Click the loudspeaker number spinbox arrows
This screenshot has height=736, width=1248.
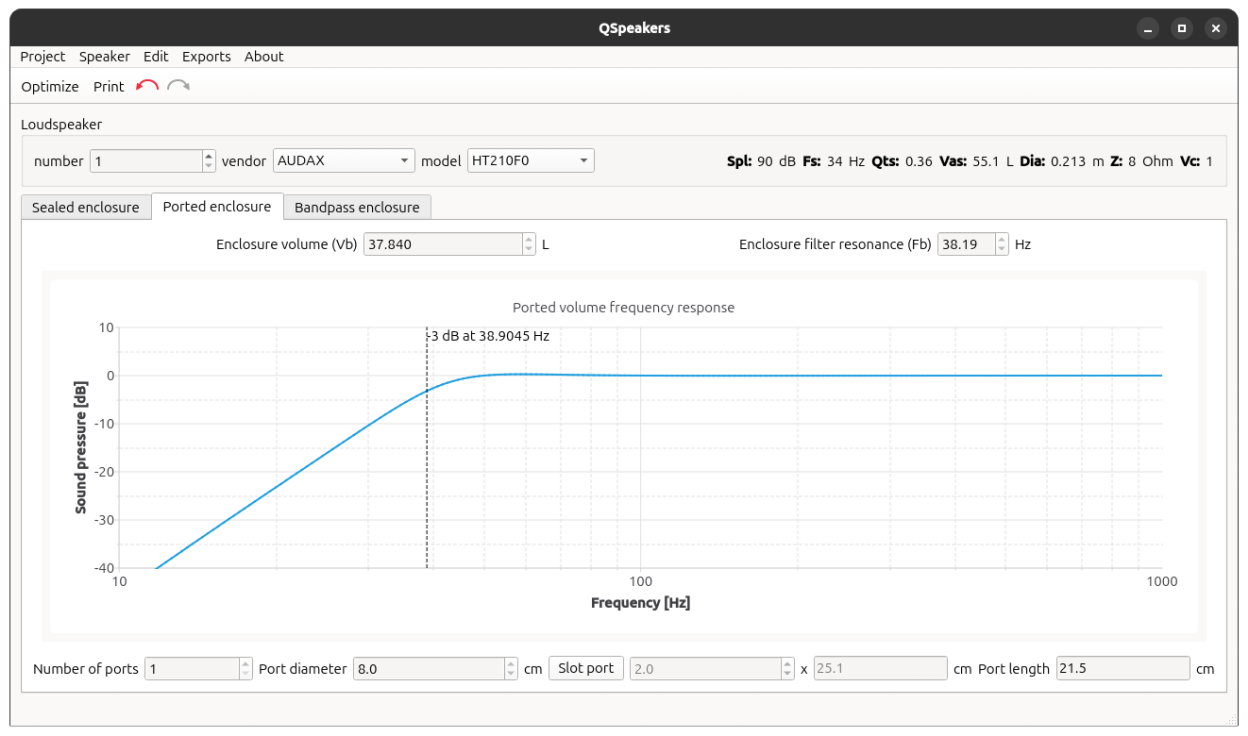[x=208, y=161]
